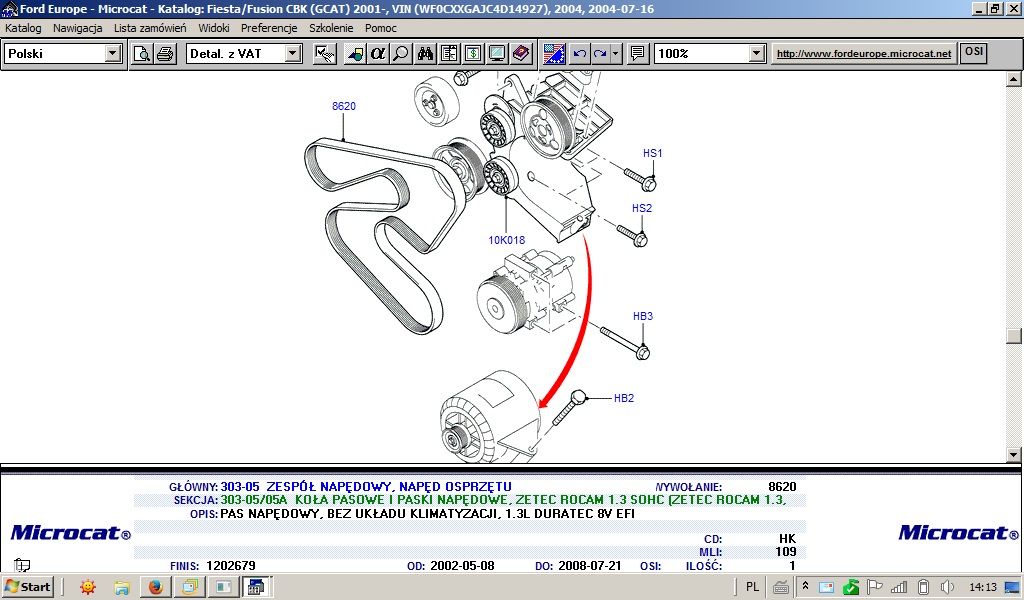The width and height of the screenshot is (1024, 600).
Task: Click part callout HS1 in the diagram
Action: point(652,153)
